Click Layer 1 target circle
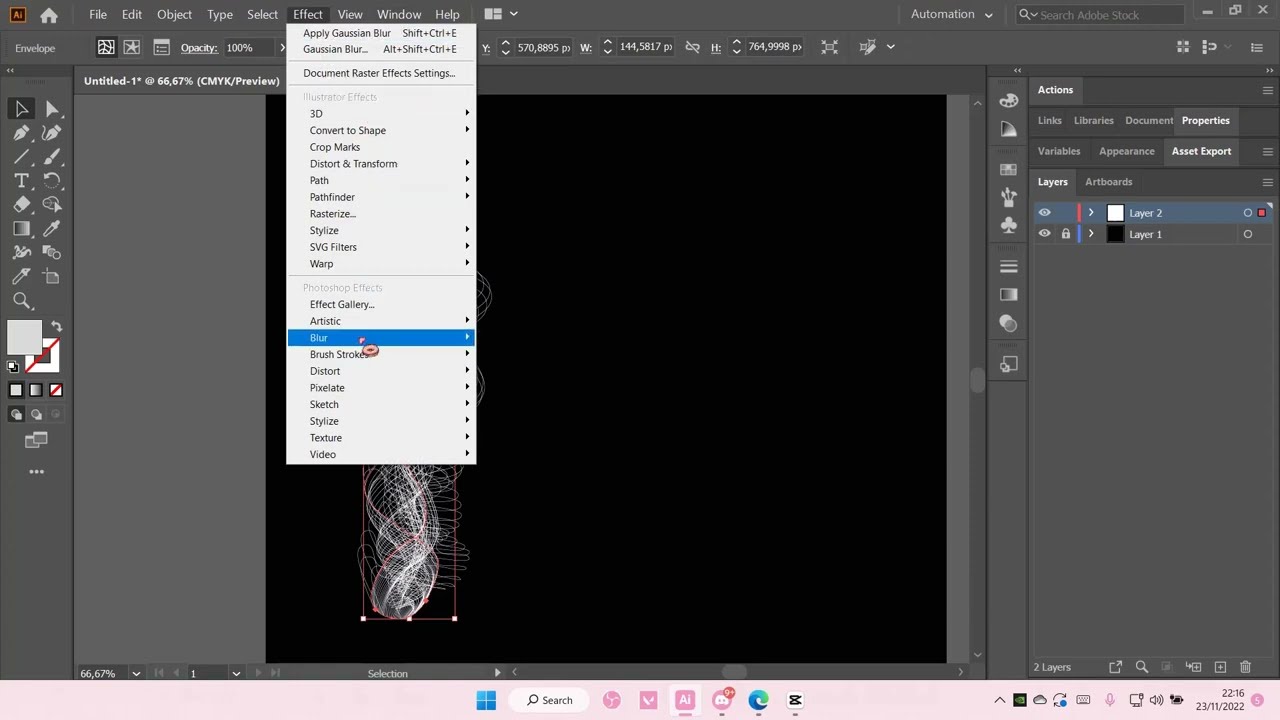1280x720 pixels. [1247, 234]
